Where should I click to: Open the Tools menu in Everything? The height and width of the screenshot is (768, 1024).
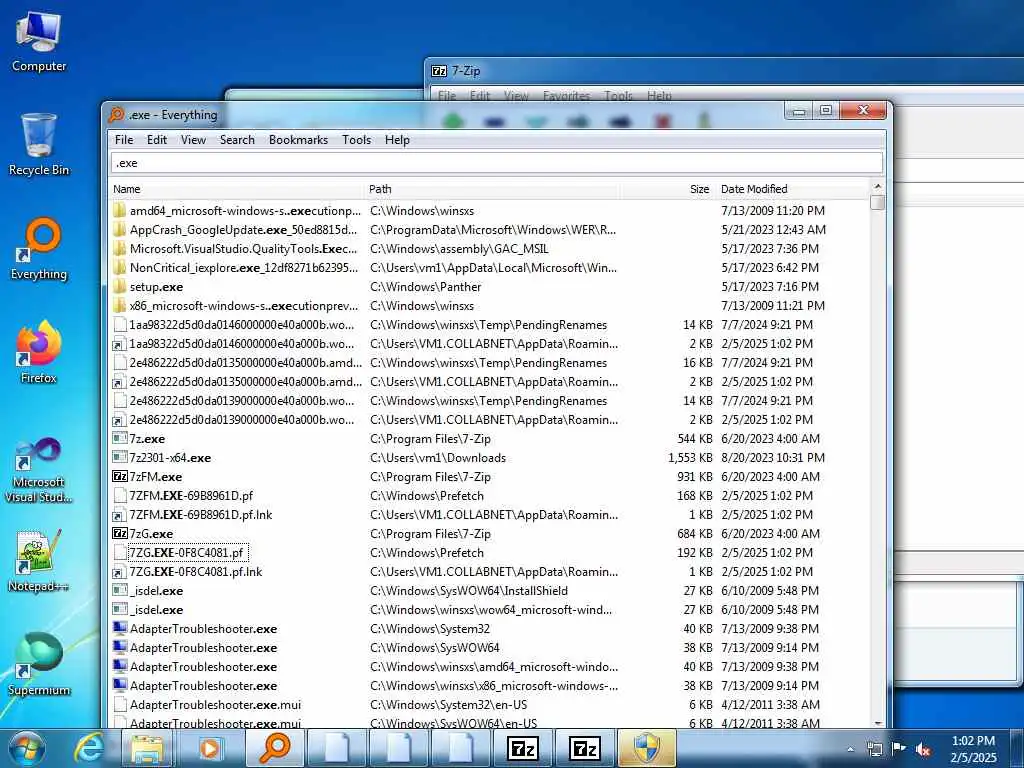(x=357, y=140)
